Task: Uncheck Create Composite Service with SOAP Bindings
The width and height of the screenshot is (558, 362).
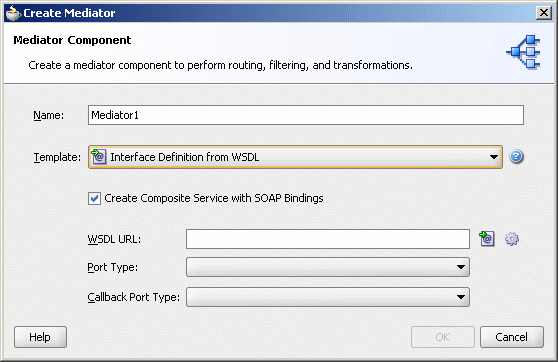Action: click(x=94, y=198)
